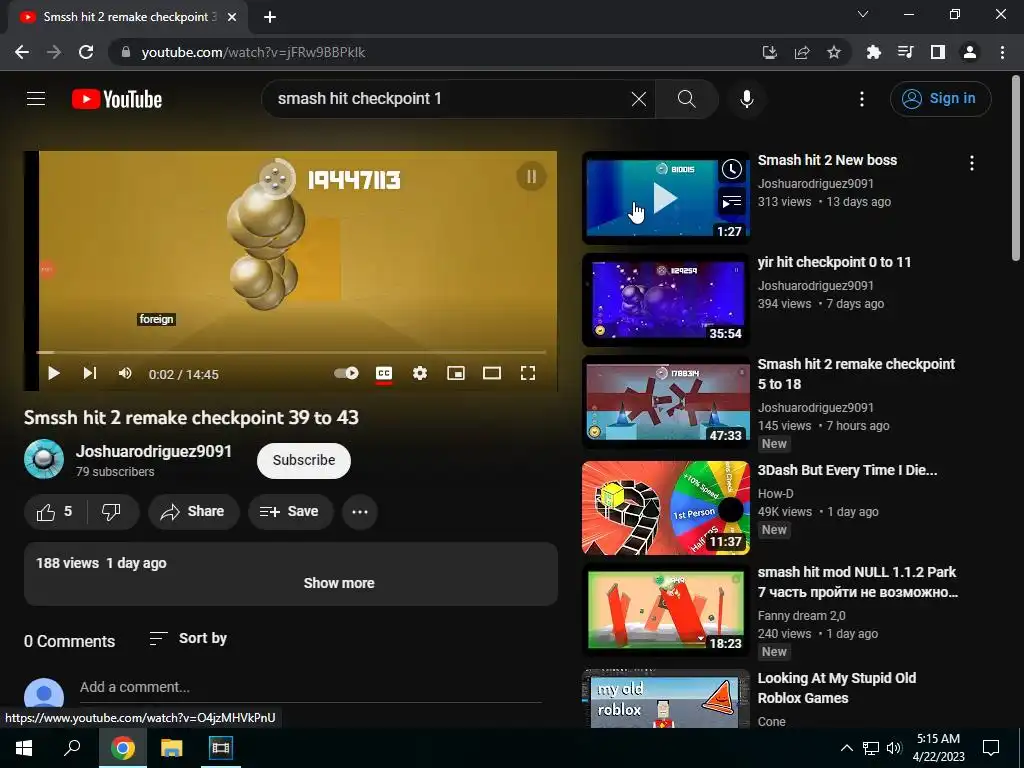Toggle the autoplay switch
The image size is (1024, 768).
346,373
